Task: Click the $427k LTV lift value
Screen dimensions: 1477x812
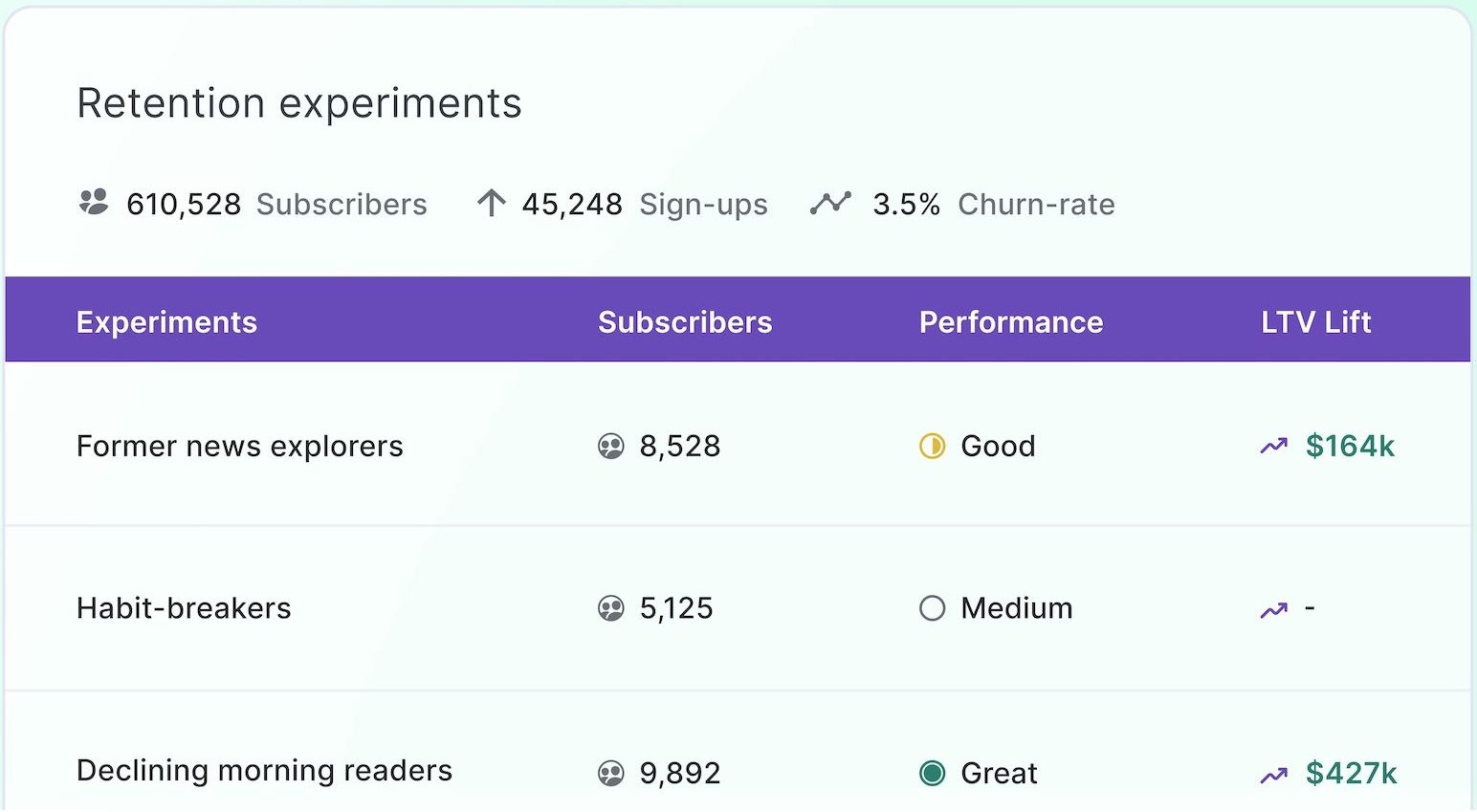Action: pos(1351,773)
